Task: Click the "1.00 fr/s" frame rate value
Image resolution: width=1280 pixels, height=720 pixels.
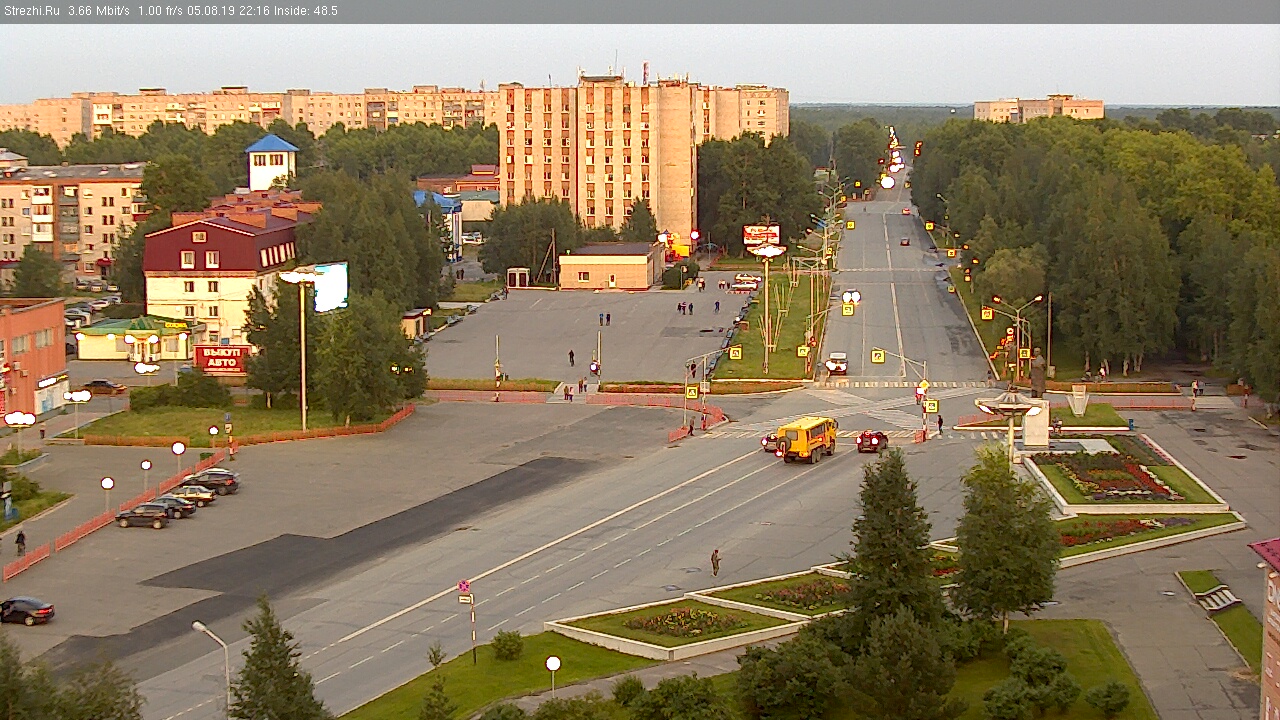Action: (160, 11)
